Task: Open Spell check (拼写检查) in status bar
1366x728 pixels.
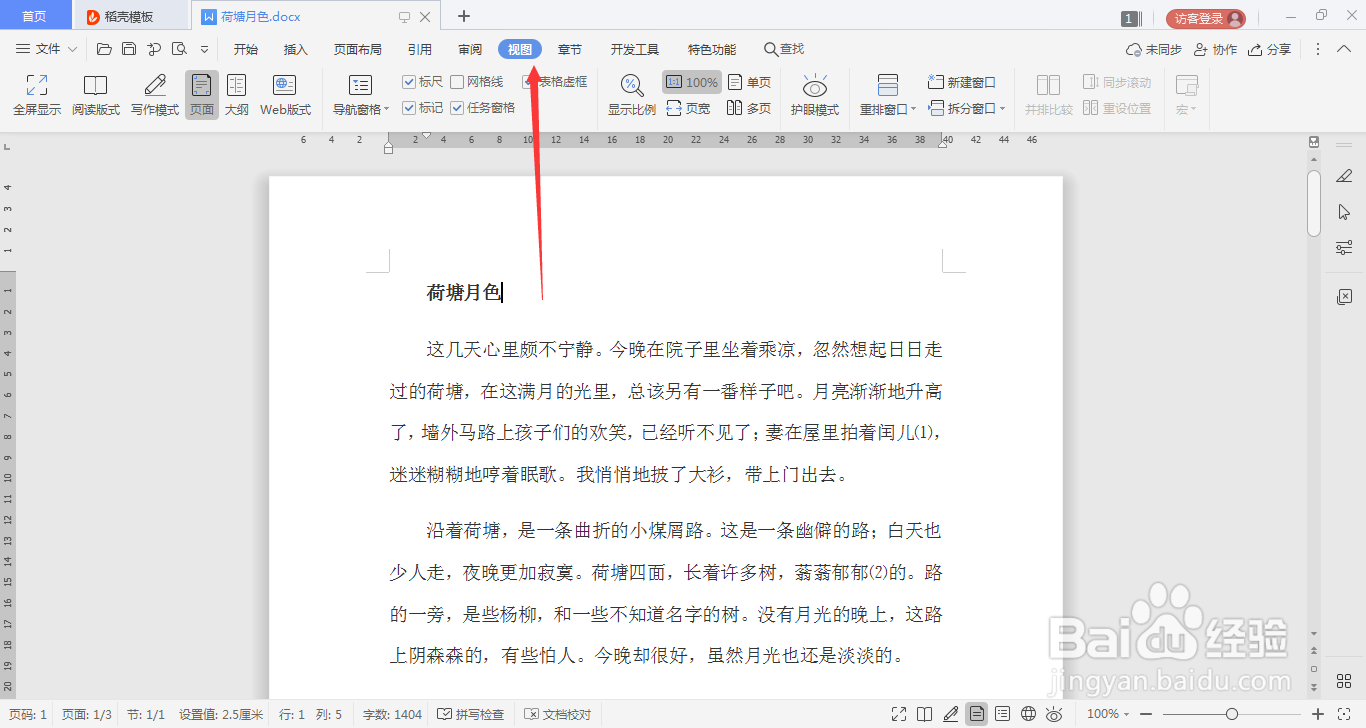Action: [471, 714]
